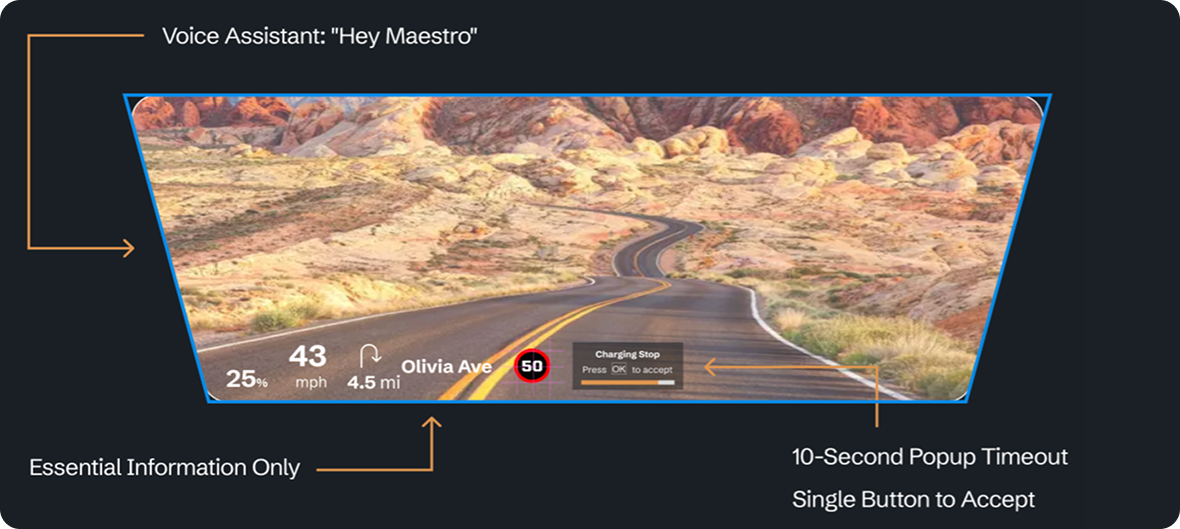The height and width of the screenshot is (529, 1180).
Task: Click the Olivia Ave street name
Action: click(x=446, y=366)
